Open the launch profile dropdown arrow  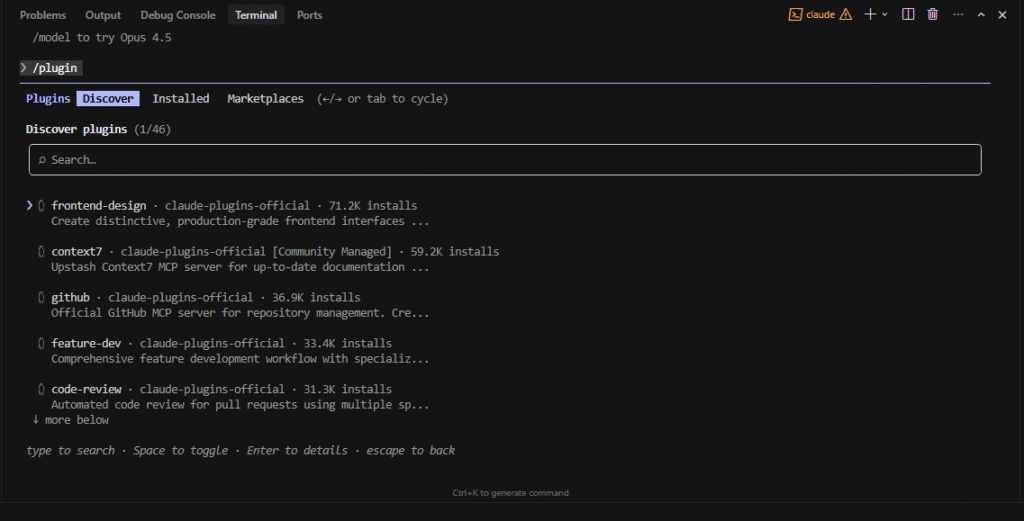[x=885, y=14]
